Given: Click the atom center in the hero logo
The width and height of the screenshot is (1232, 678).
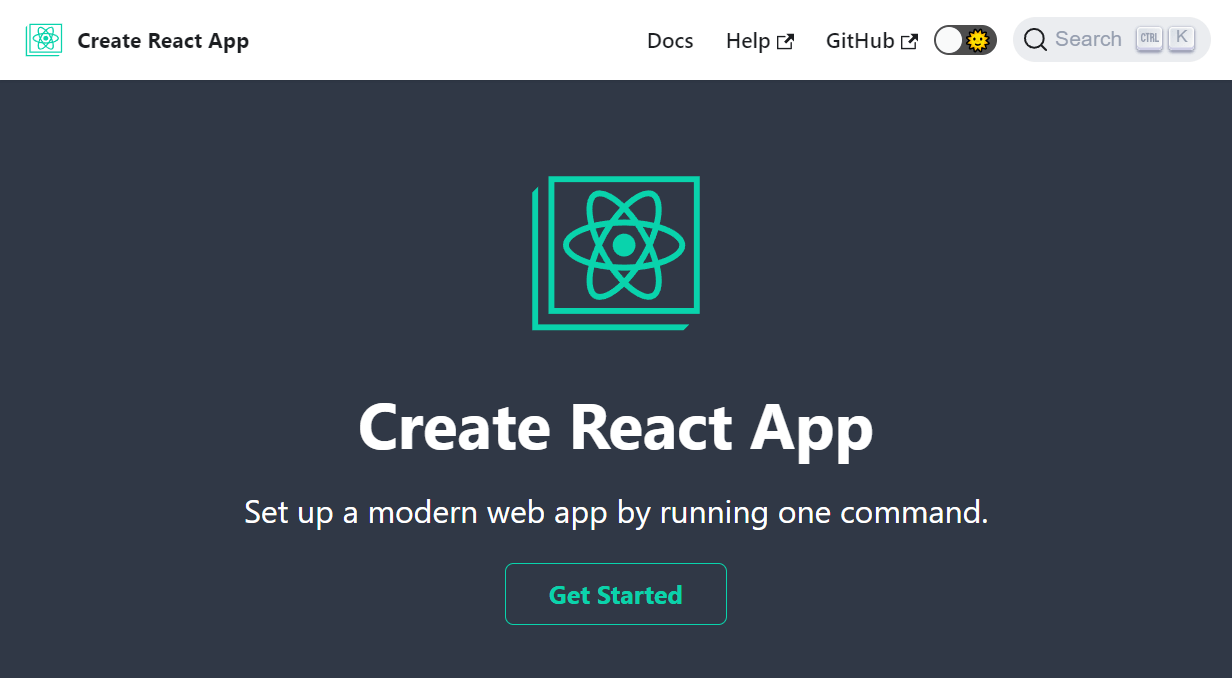Looking at the screenshot, I should tap(624, 245).
